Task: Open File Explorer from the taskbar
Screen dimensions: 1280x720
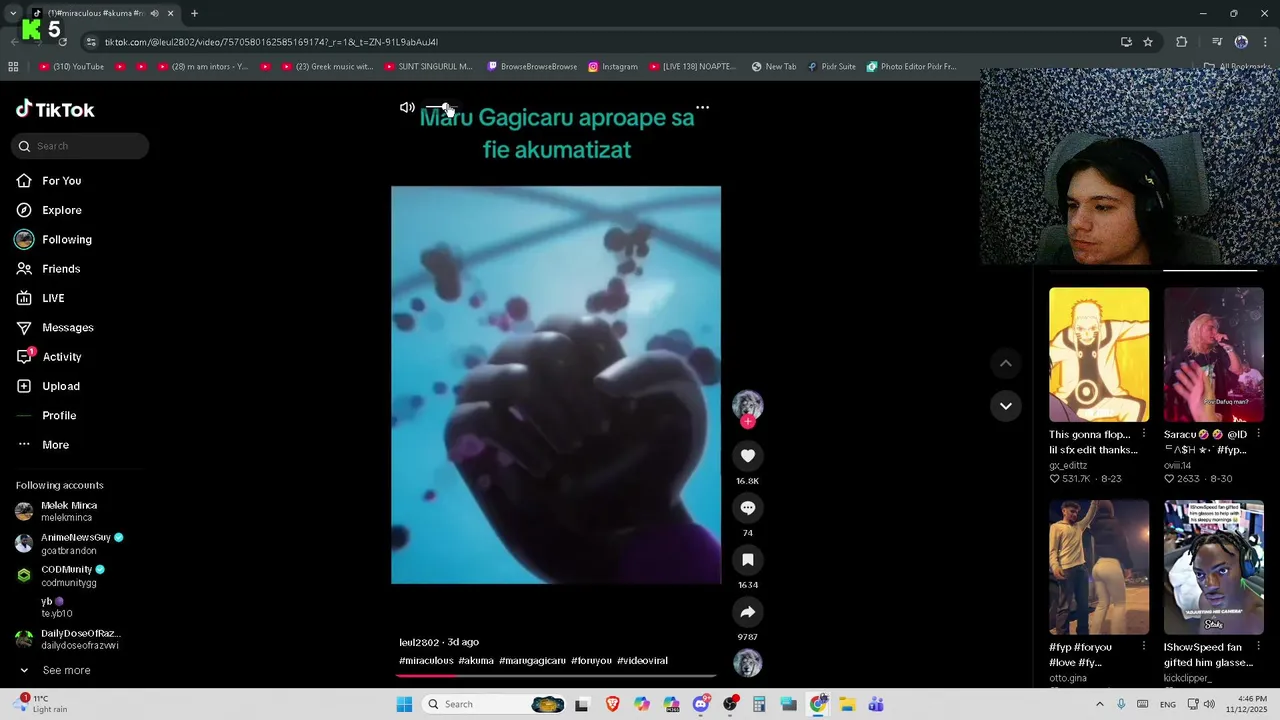Action: 847,704
